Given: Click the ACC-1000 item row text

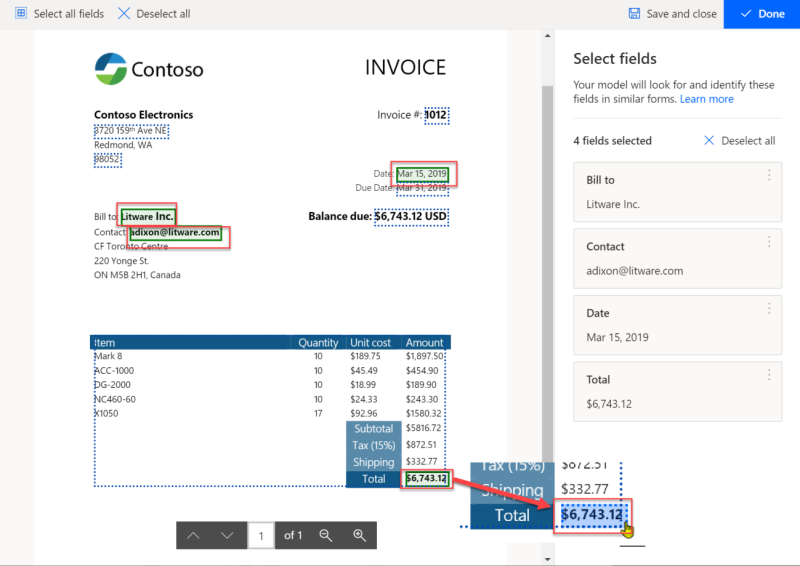Looking at the screenshot, I should coord(115,371).
